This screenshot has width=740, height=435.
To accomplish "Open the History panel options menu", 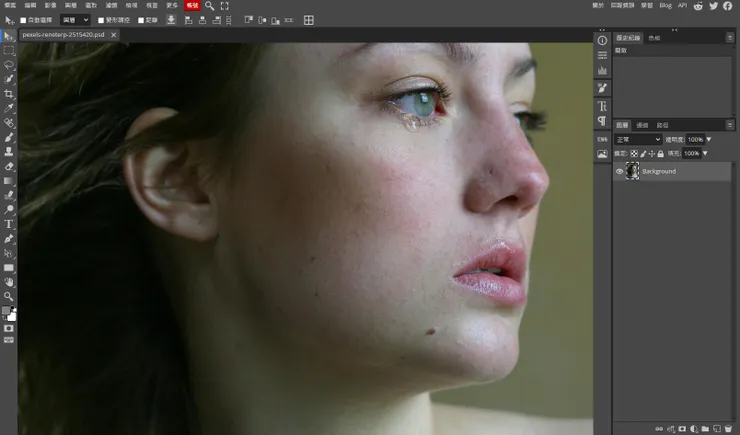I will click(x=730, y=37).
